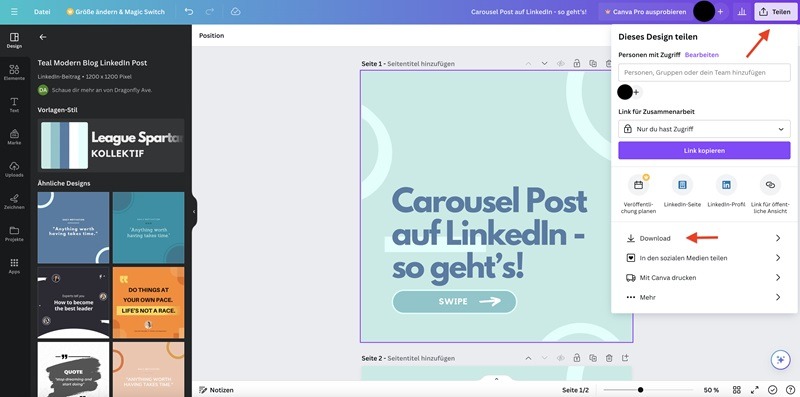Open Design tab in sidebar
800x397 pixels.
coord(14,40)
